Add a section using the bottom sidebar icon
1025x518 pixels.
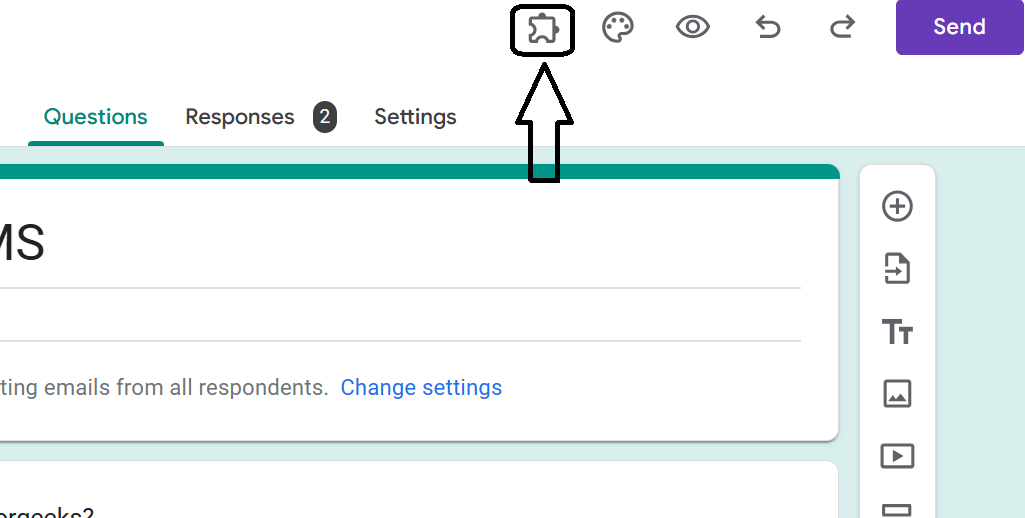[897, 509]
